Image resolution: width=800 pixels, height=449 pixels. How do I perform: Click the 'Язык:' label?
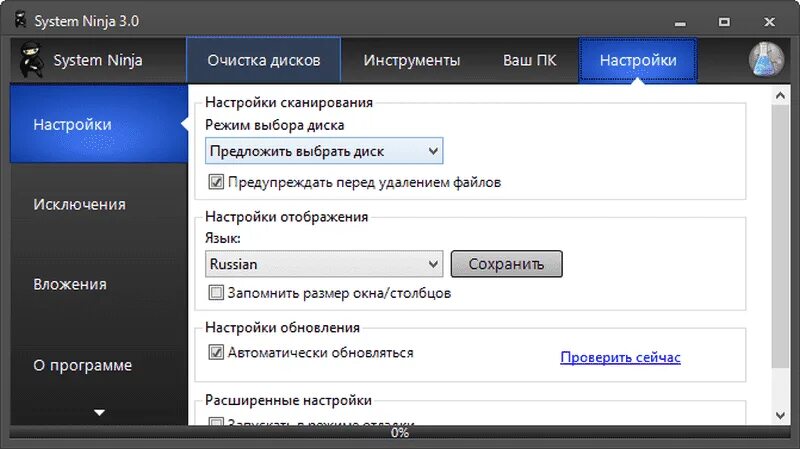pyautogui.click(x=222, y=238)
